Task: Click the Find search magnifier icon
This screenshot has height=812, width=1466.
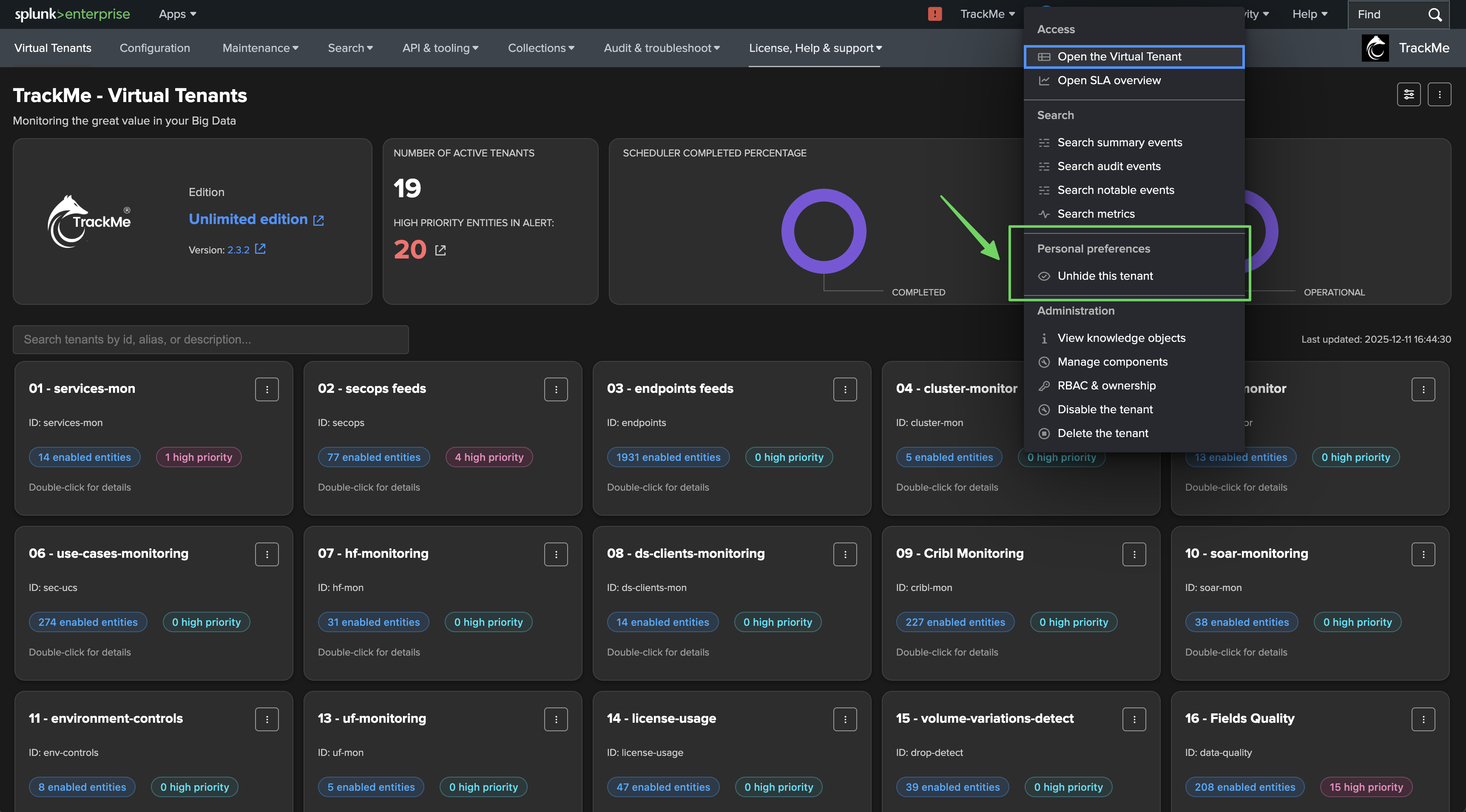Action: coord(1435,15)
